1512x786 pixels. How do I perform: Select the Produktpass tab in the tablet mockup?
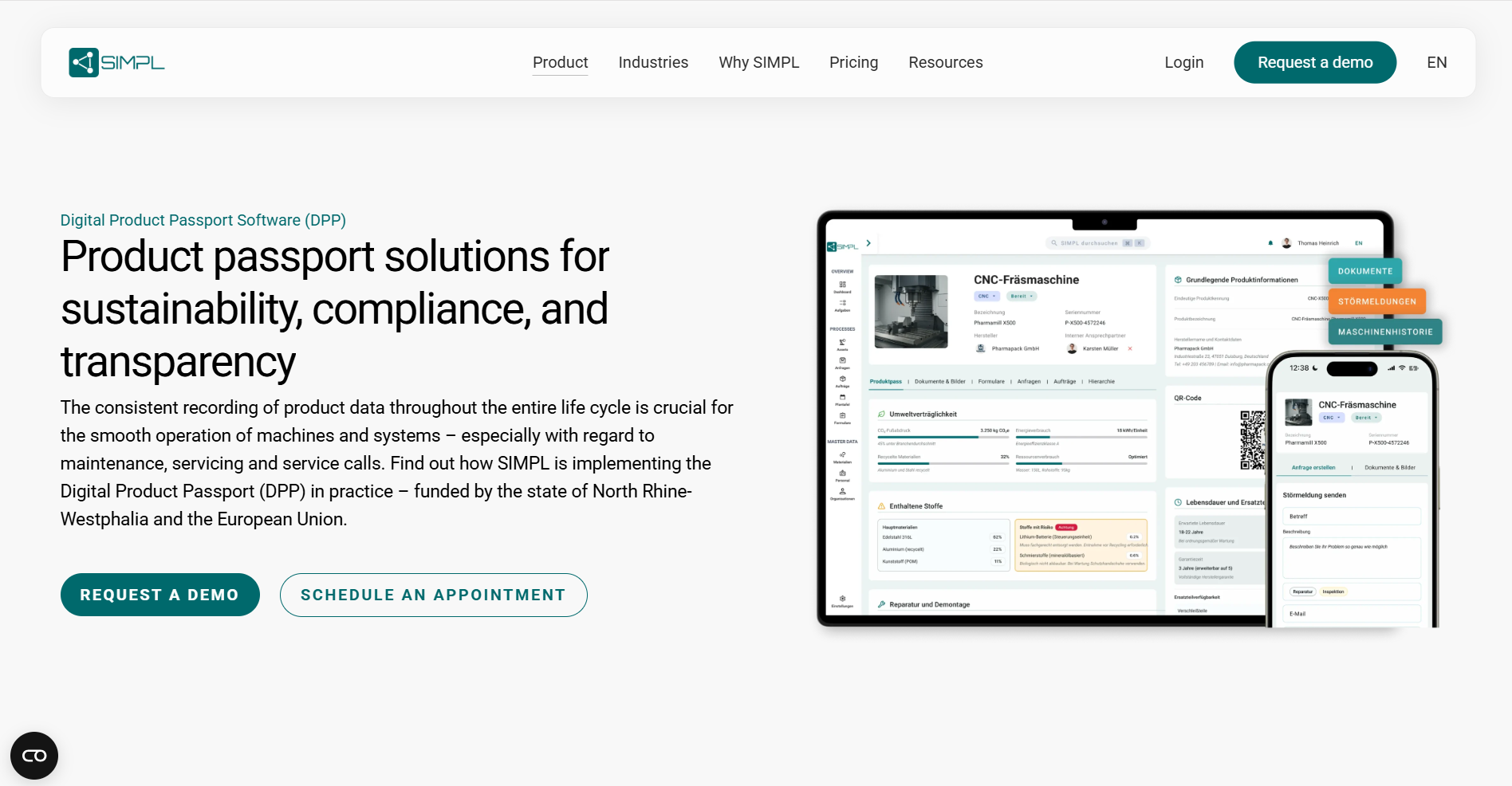(885, 382)
